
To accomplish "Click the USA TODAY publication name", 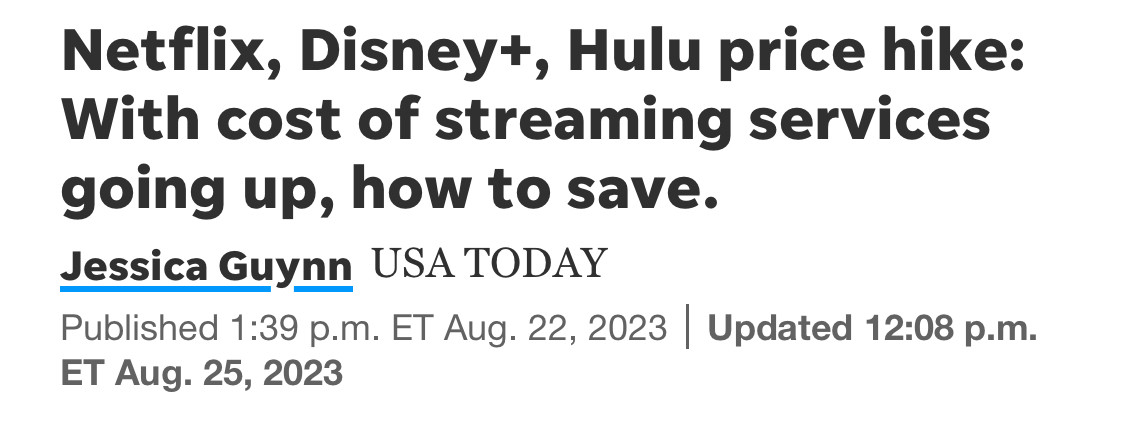I will click(x=489, y=264).
